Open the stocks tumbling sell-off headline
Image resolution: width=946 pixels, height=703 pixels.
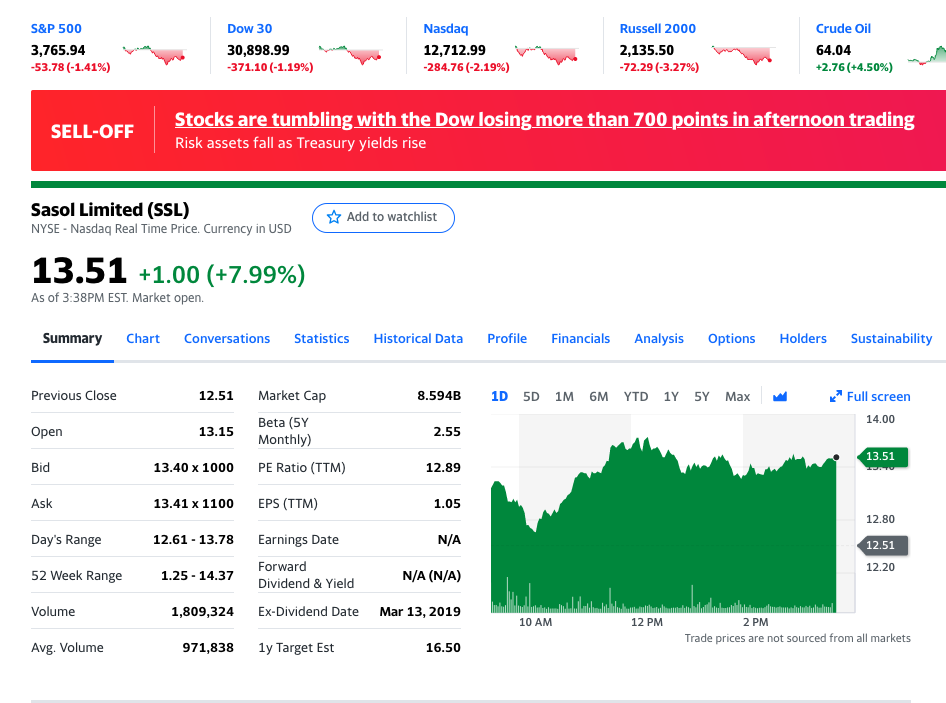[544, 119]
